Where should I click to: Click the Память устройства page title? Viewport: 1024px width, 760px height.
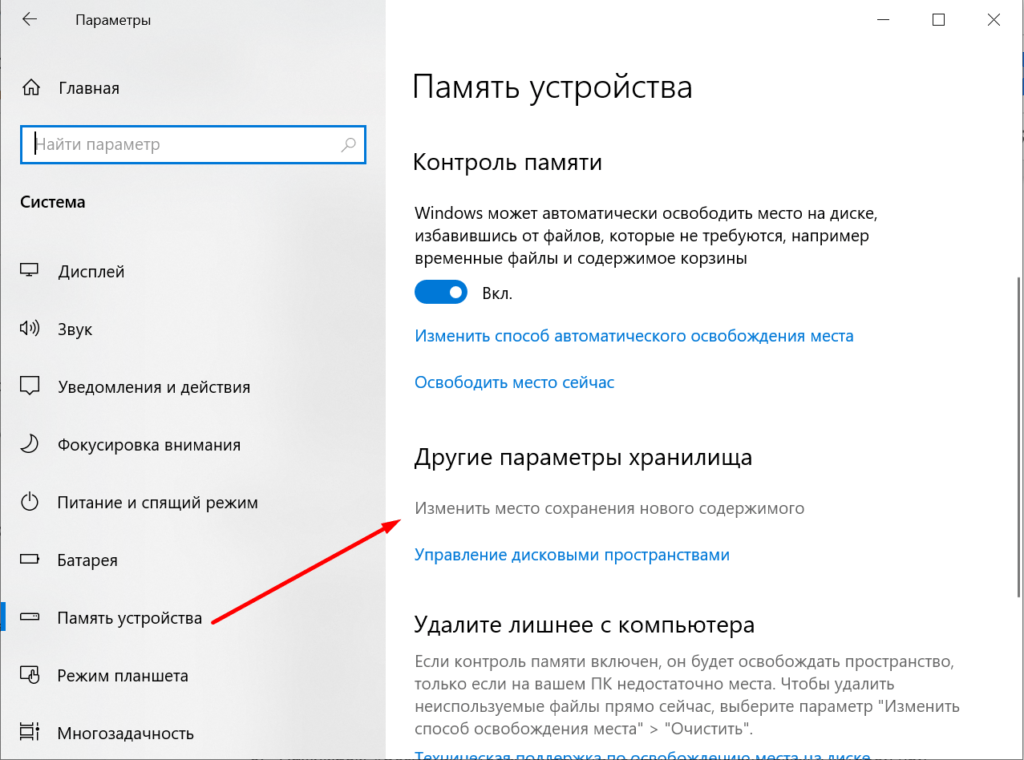[552, 87]
